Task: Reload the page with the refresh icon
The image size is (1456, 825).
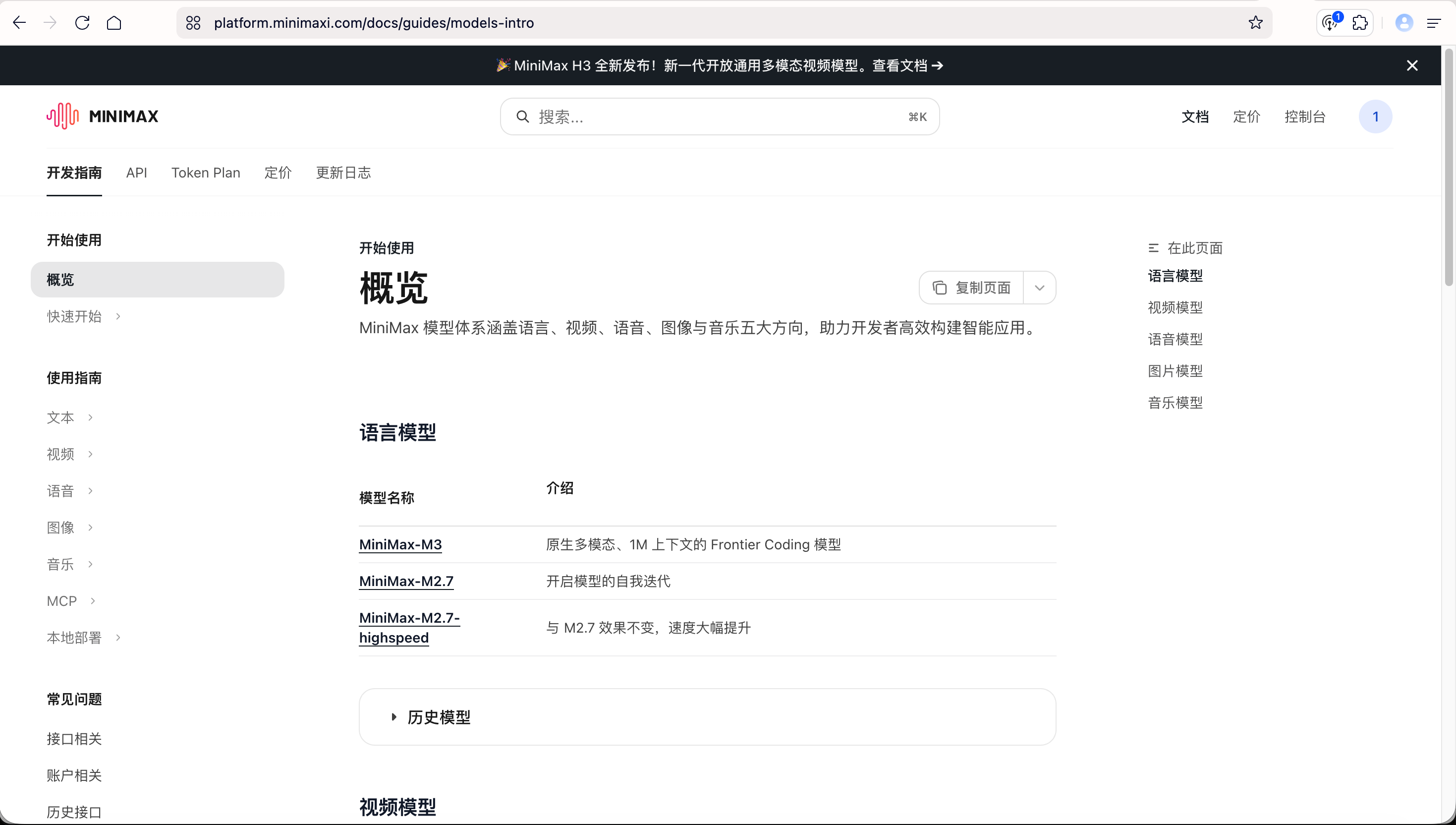Action: 83,23
